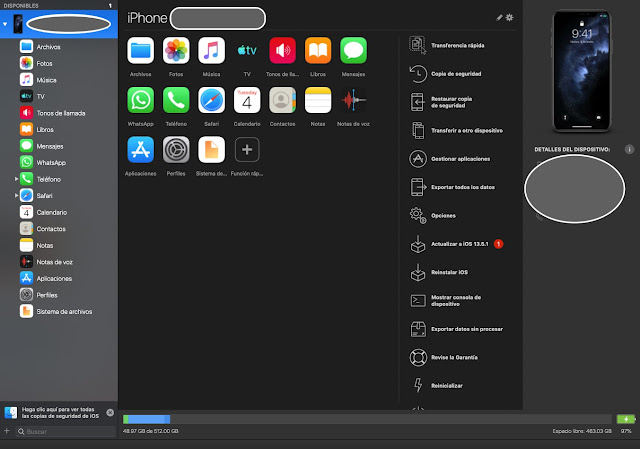Click the backup notice text link
640x449 pixels.
[x=60, y=413]
